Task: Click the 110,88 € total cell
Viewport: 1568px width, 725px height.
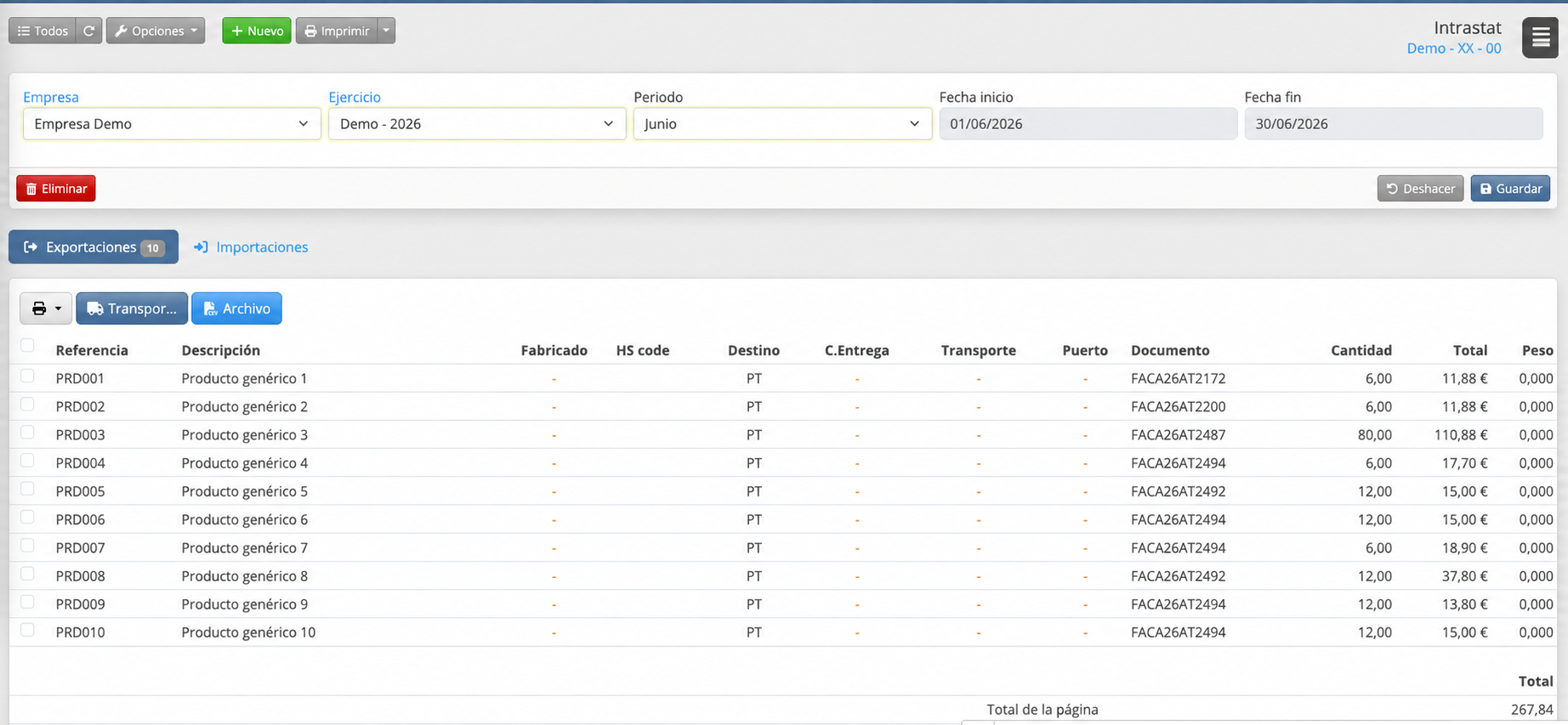Action: 1461,435
